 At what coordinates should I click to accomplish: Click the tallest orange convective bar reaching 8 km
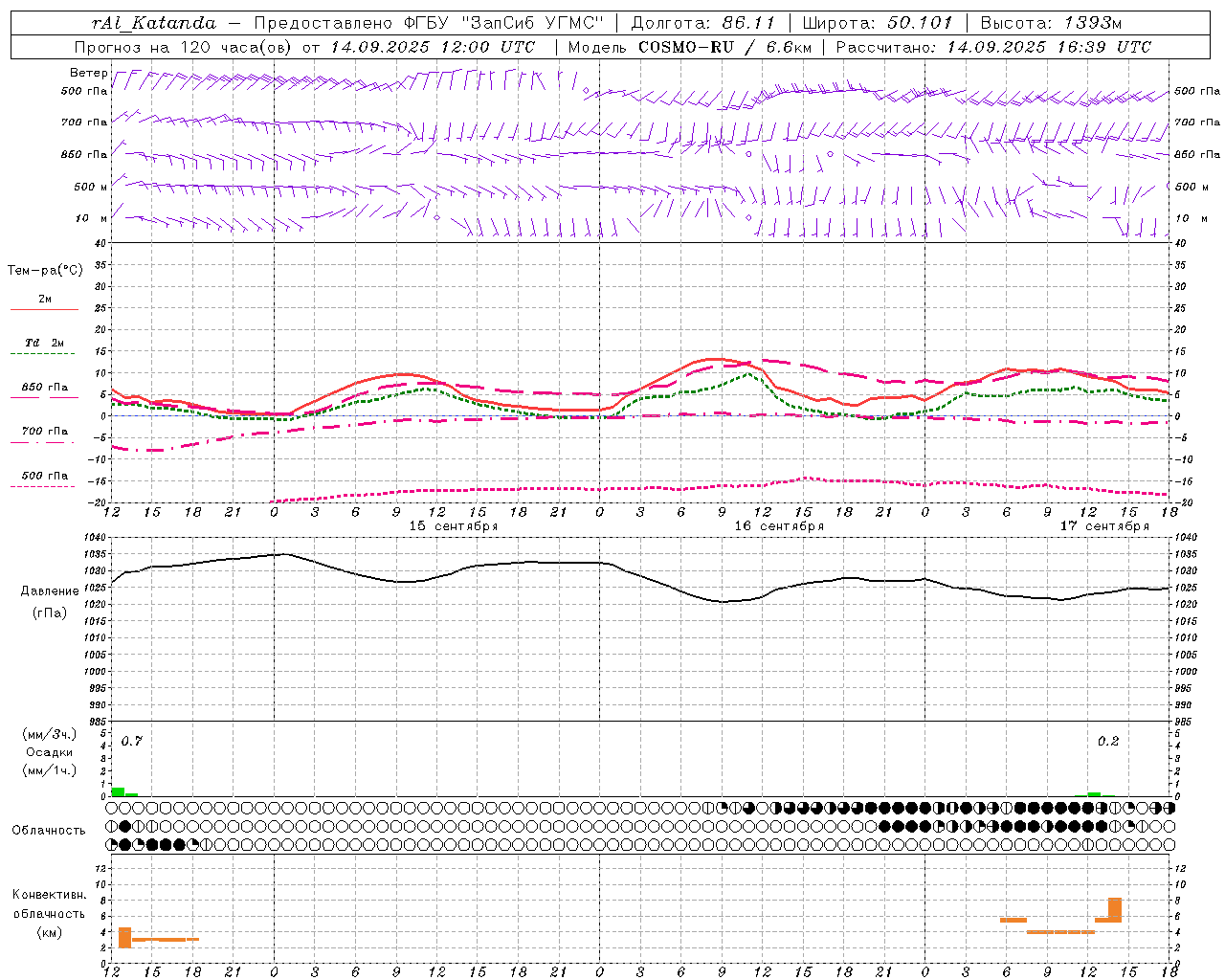(1115, 910)
